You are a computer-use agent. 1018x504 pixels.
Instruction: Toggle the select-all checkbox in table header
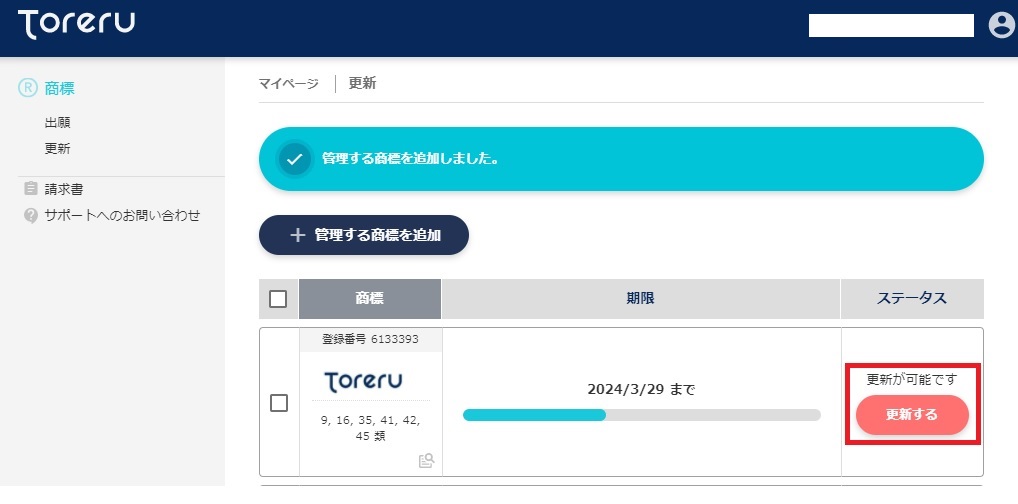pyautogui.click(x=278, y=299)
